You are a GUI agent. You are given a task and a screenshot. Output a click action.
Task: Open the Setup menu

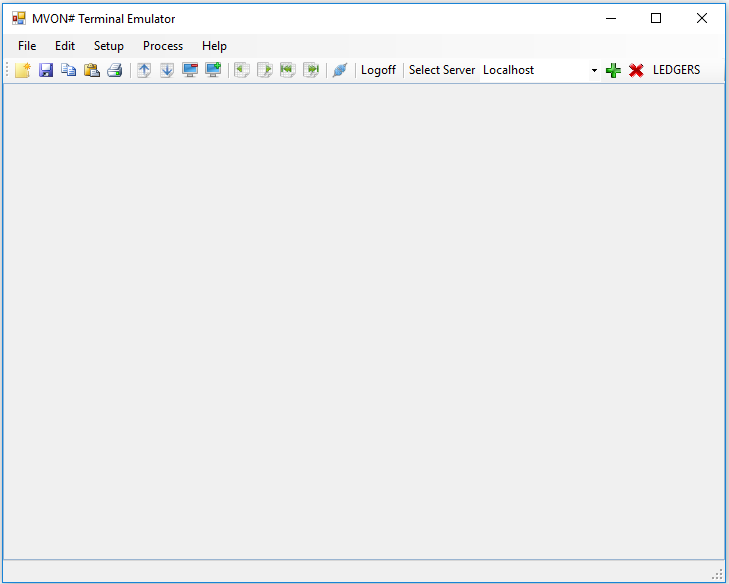(109, 46)
